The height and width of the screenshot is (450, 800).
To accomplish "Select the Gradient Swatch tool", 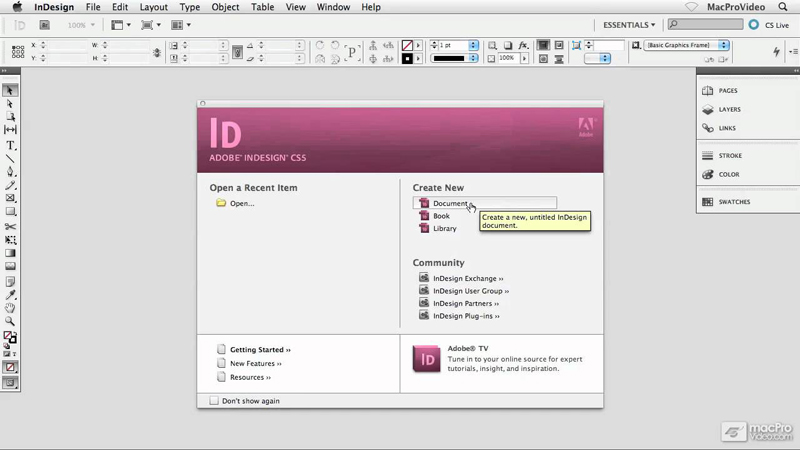I will pos(10,253).
